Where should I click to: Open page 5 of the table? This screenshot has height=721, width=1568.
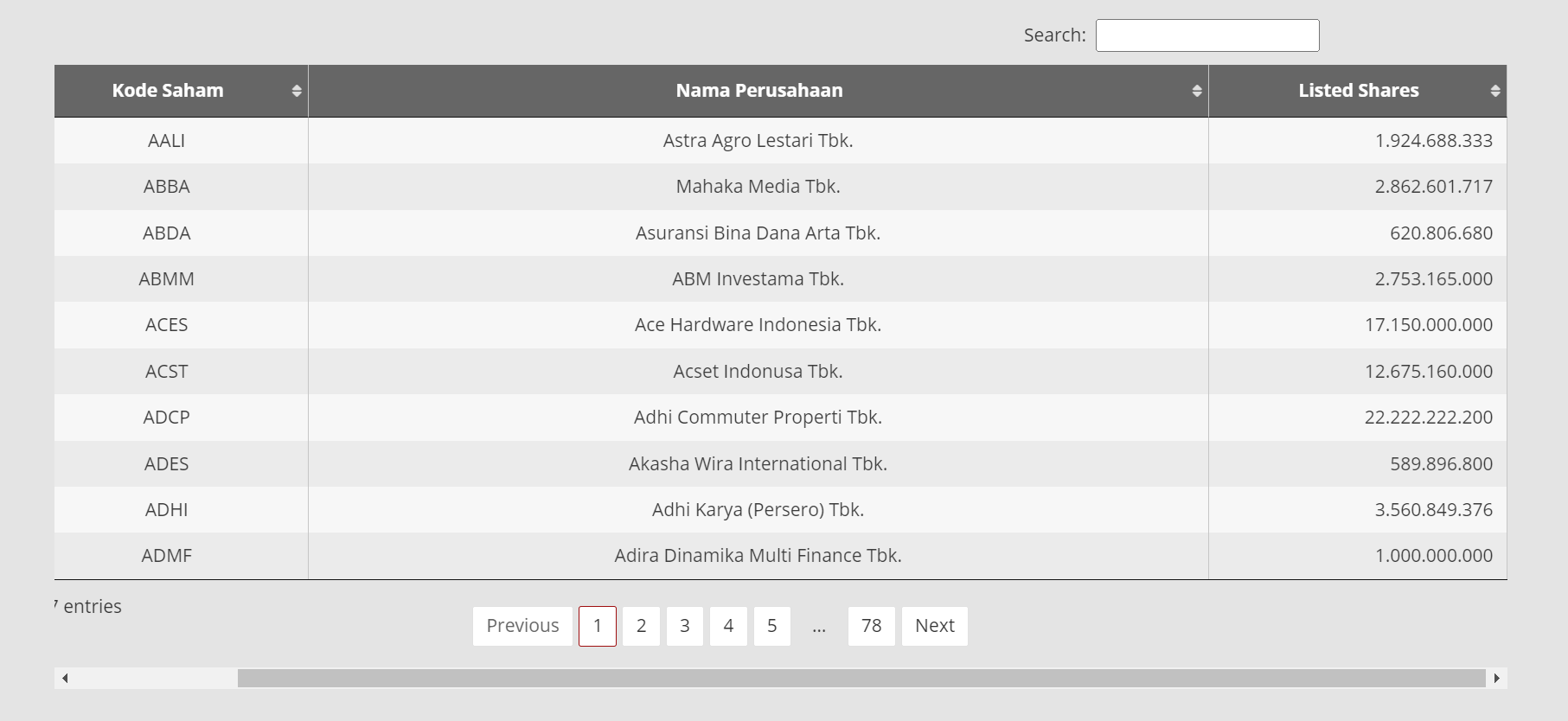pyautogui.click(x=772, y=626)
